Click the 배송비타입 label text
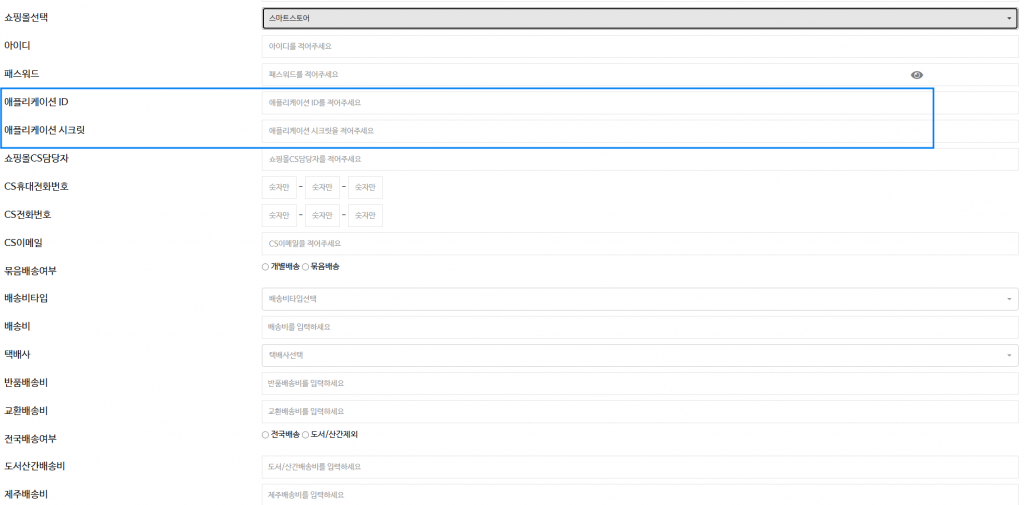1024x505 pixels. click(x=26, y=299)
